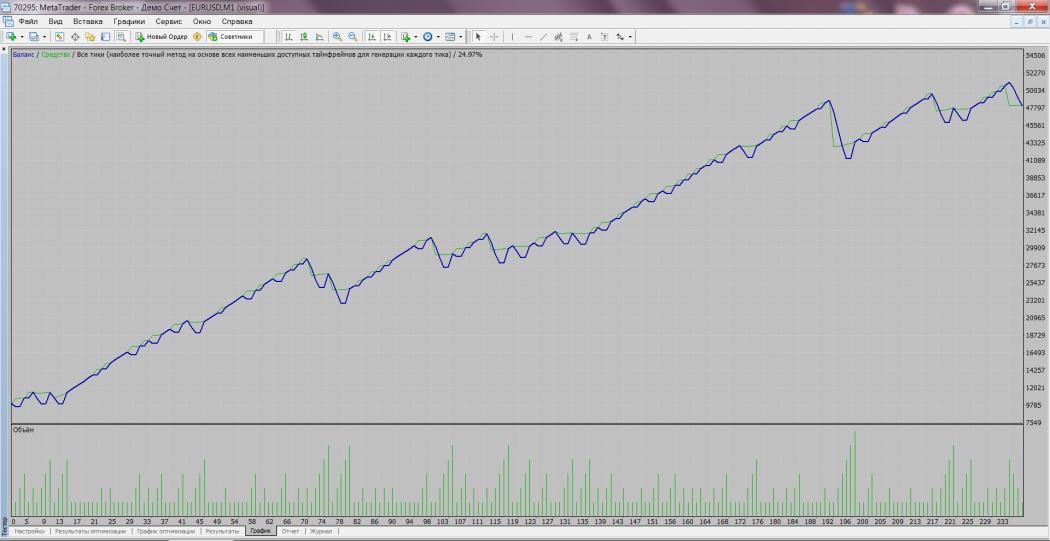This screenshot has height=541, width=1050.
Task: Switch chart to bar chart mode
Action: tap(288, 36)
